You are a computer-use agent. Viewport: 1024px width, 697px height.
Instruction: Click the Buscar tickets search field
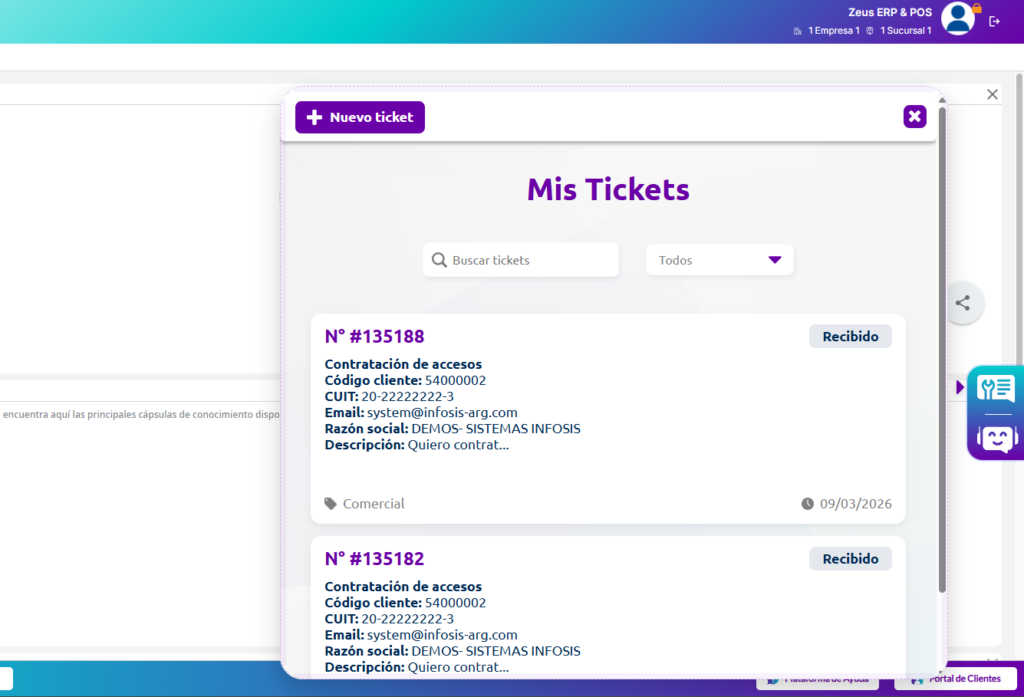tap(521, 260)
